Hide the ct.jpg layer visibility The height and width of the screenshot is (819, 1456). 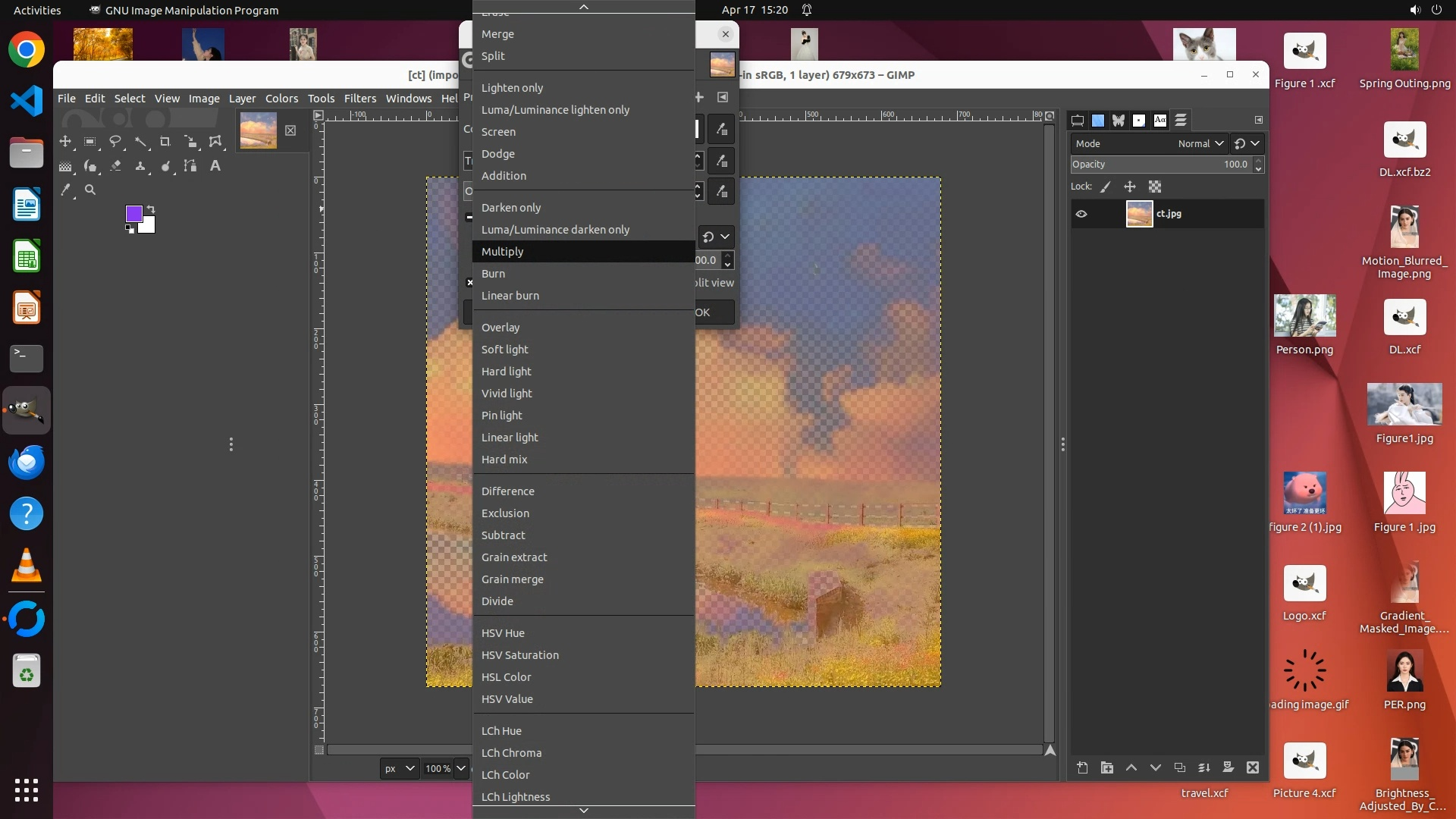click(x=1081, y=214)
